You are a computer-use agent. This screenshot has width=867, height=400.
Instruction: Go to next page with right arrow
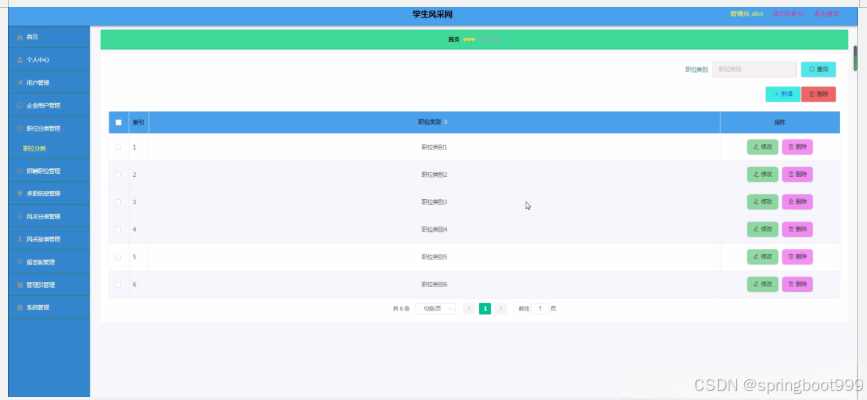tap(501, 309)
